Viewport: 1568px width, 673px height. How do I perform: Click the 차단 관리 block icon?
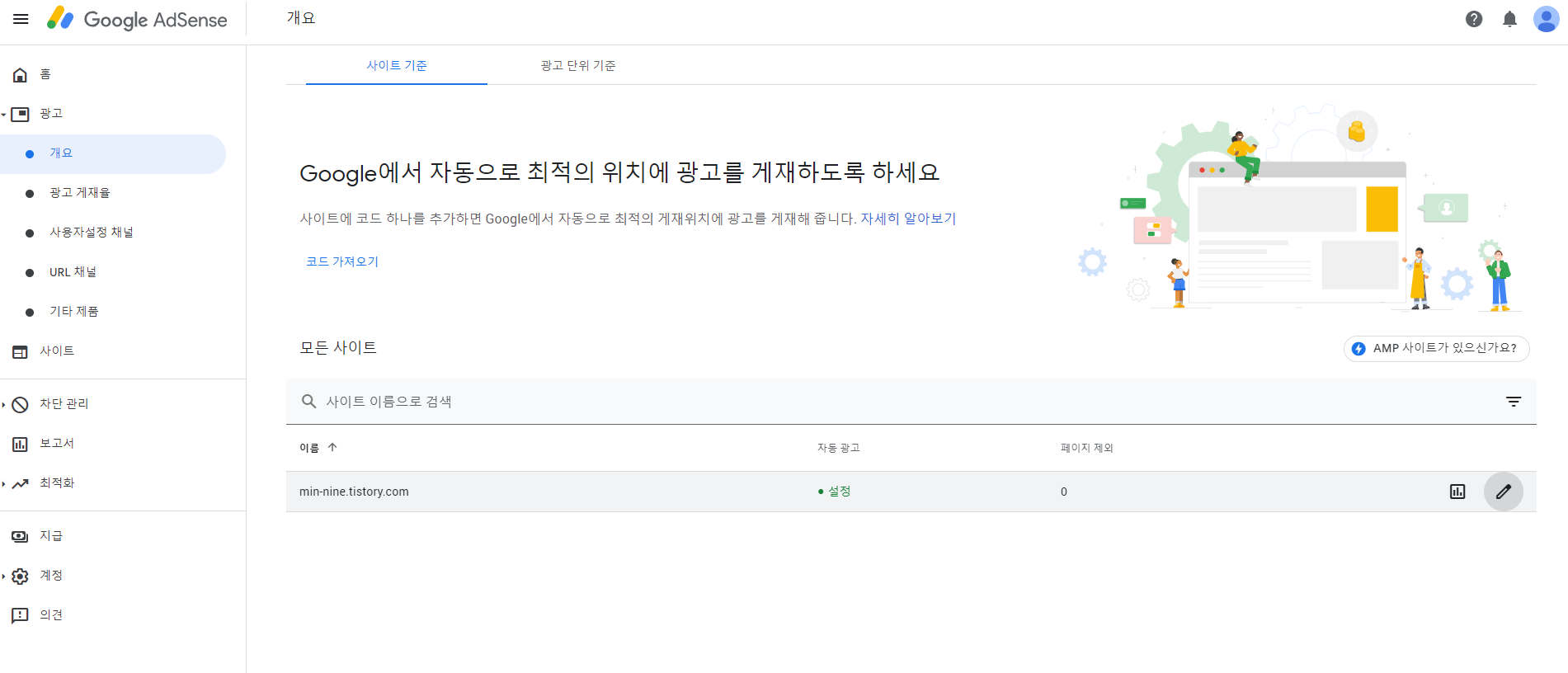pos(21,404)
